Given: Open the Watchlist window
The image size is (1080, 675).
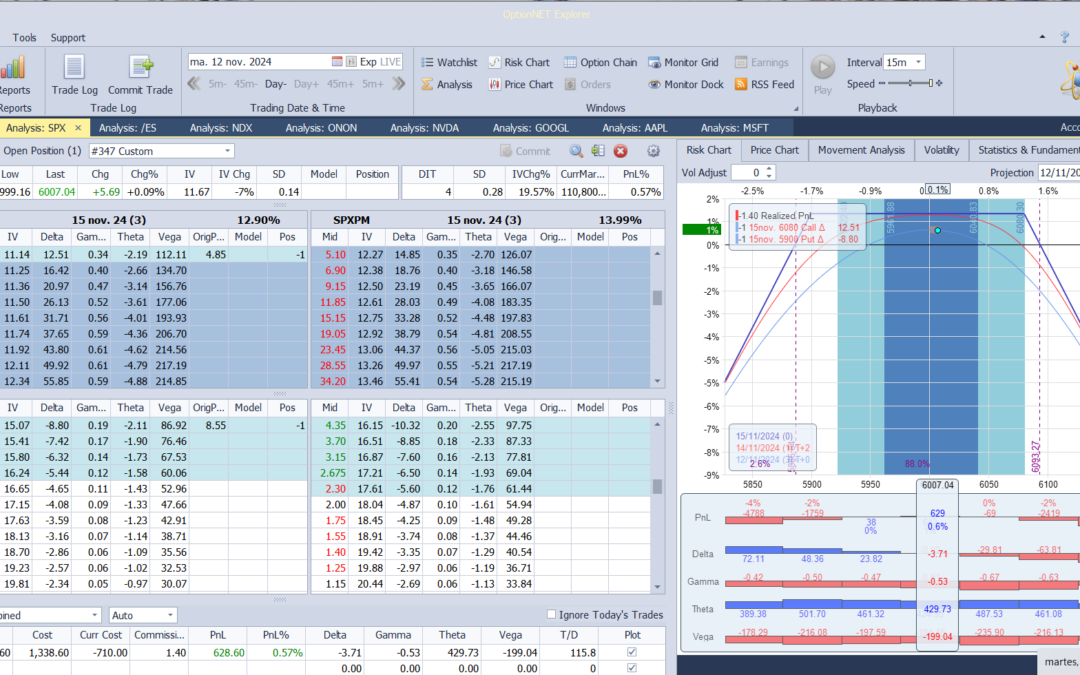Looking at the screenshot, I should [449, 62].
